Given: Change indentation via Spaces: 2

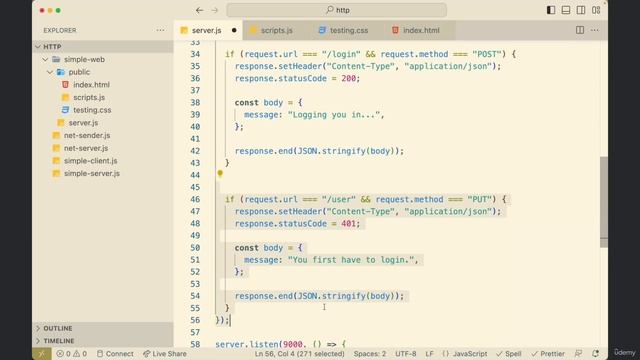Looking at the screenshot, I should (x=369, y=354).
